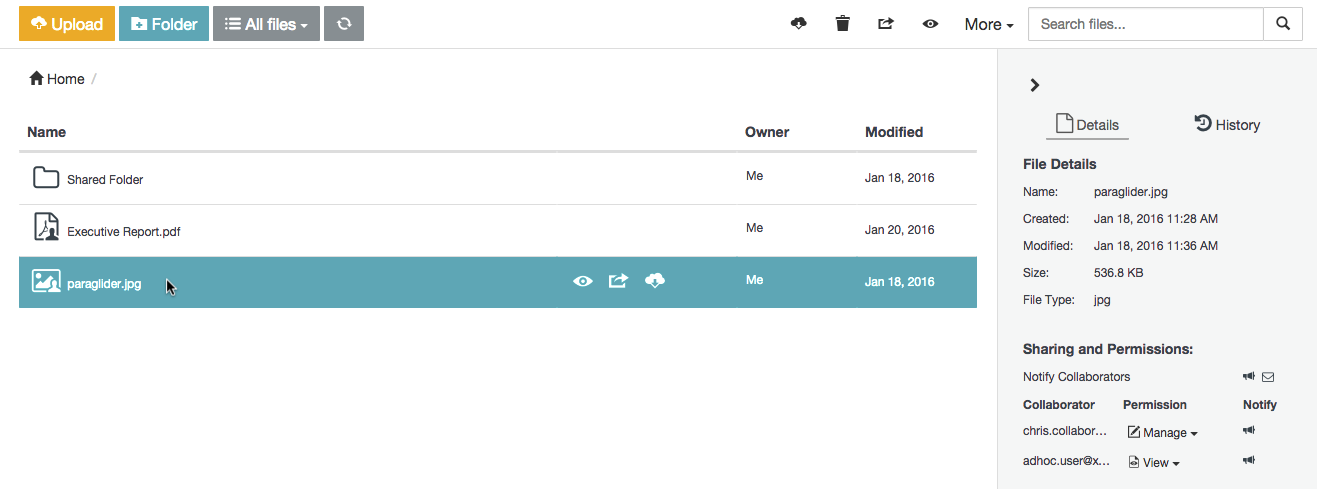Toggle notify megaphone for adhoc.user collaborator
This screenshot has height=489, width=1317.
pos(1249,461)
